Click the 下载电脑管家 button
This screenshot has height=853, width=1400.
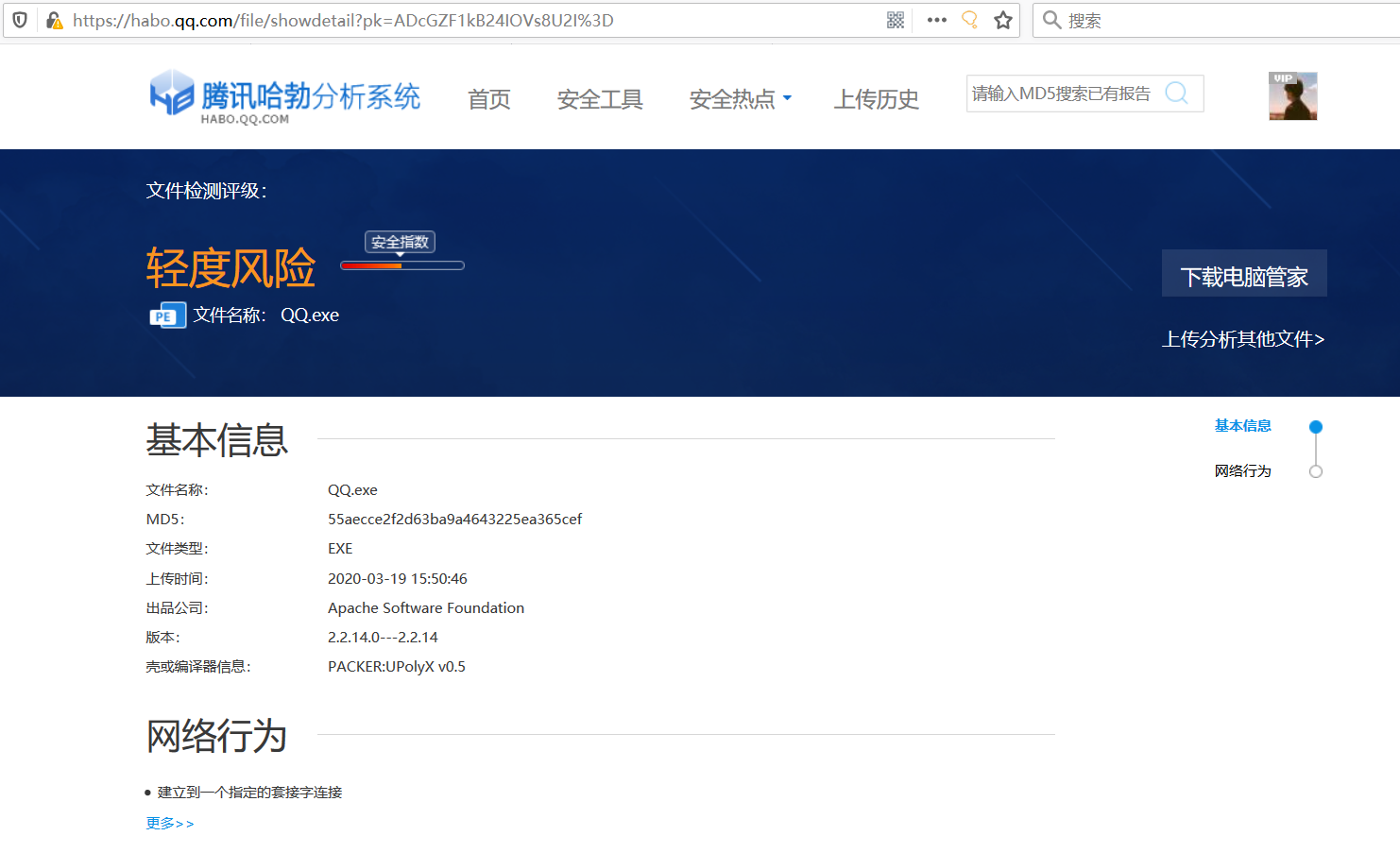[x=1243, y=273]
